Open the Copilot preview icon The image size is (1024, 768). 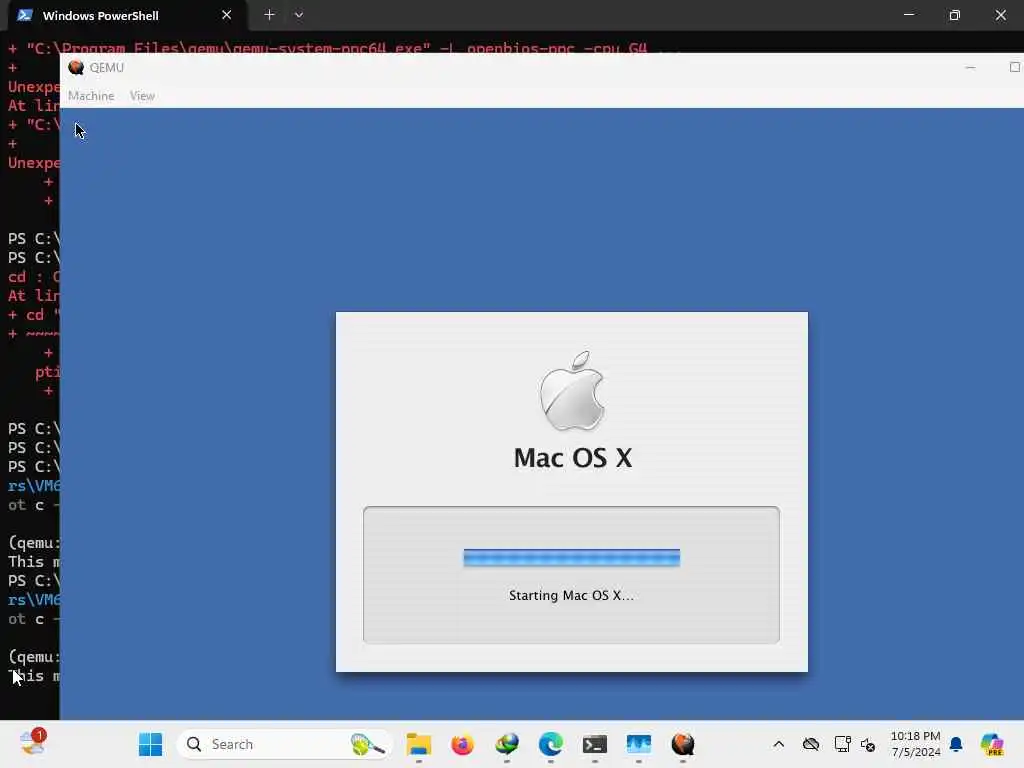pos(992,744)
